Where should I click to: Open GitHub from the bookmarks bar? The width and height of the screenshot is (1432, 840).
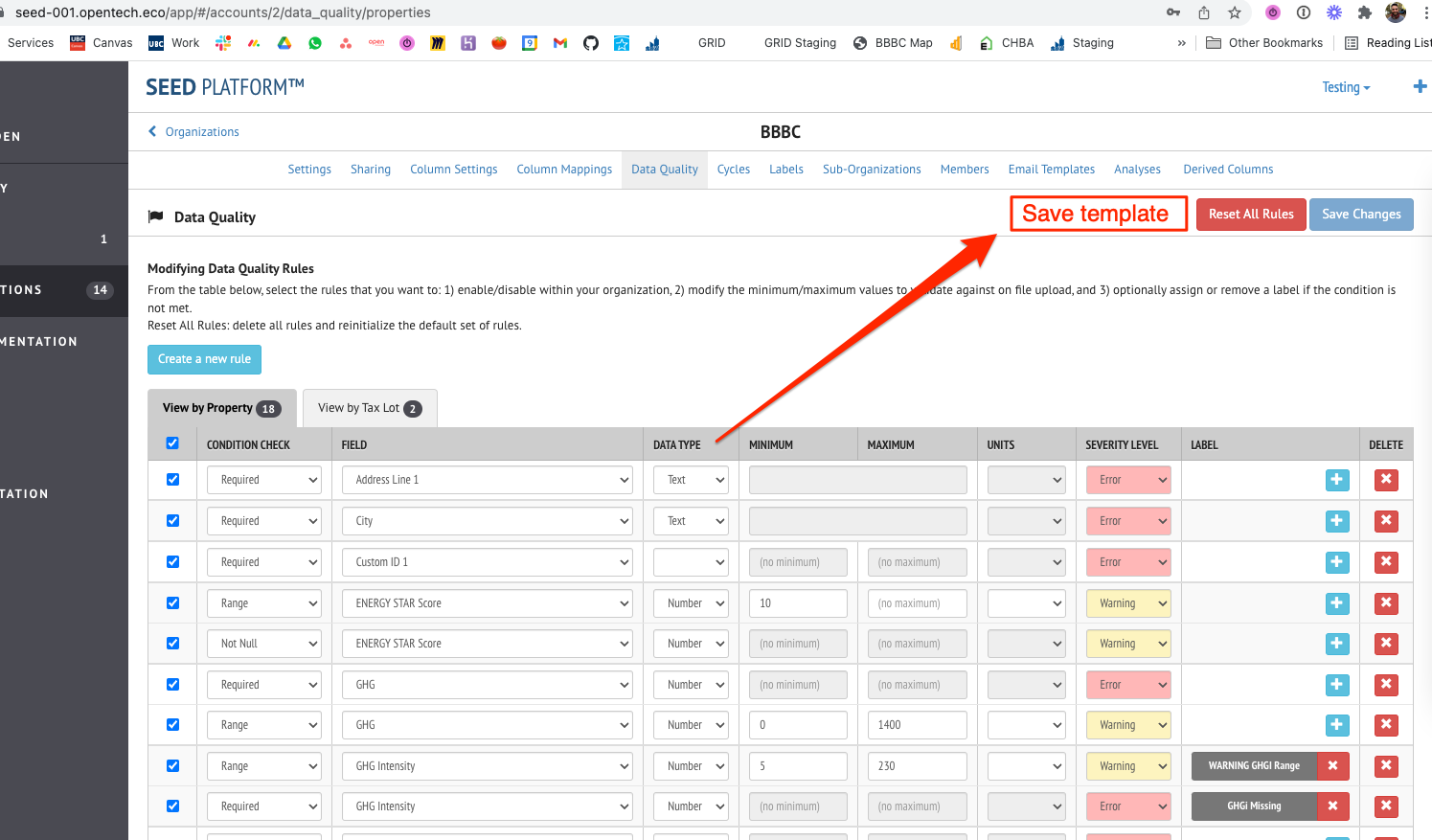pos(590,42)
